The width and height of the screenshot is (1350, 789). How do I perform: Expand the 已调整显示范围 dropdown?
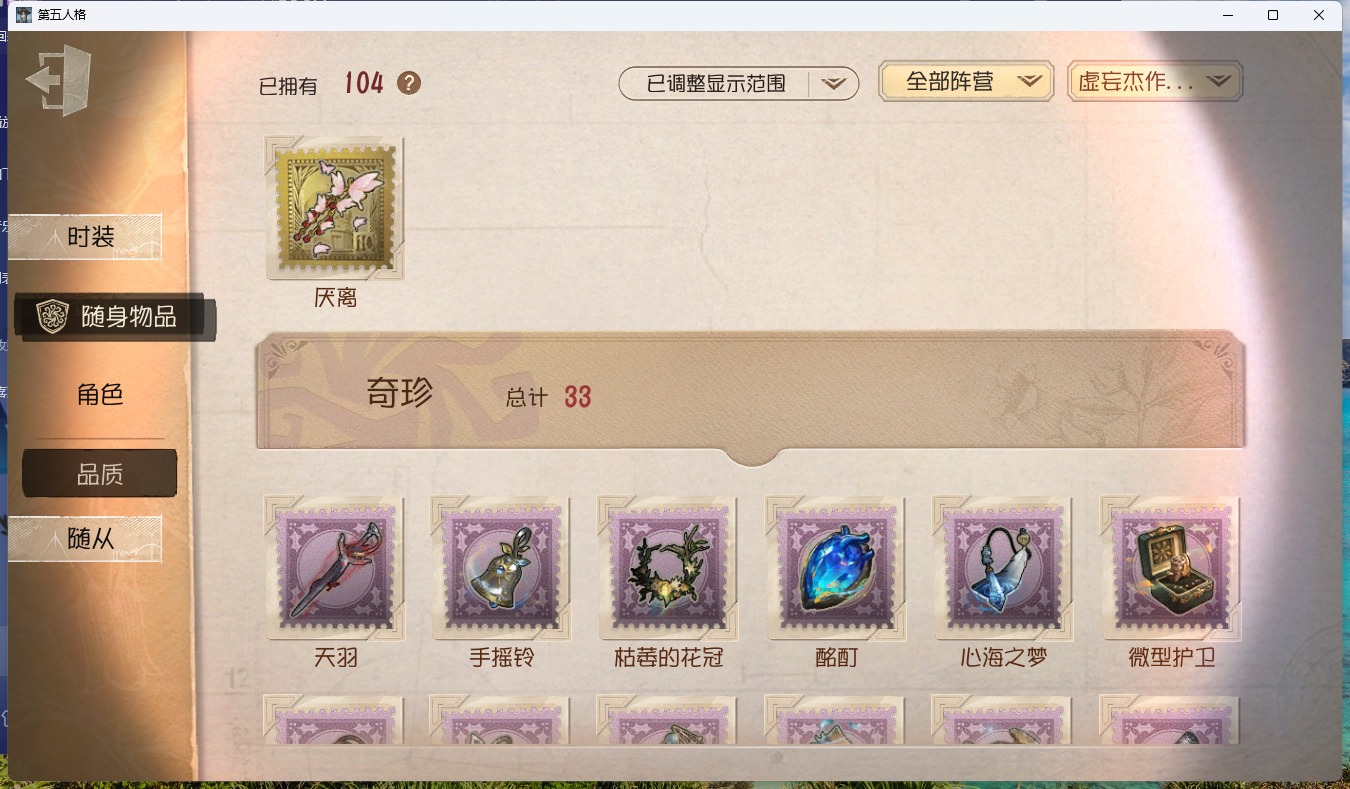pyautogui.click(x=739, y=84)
